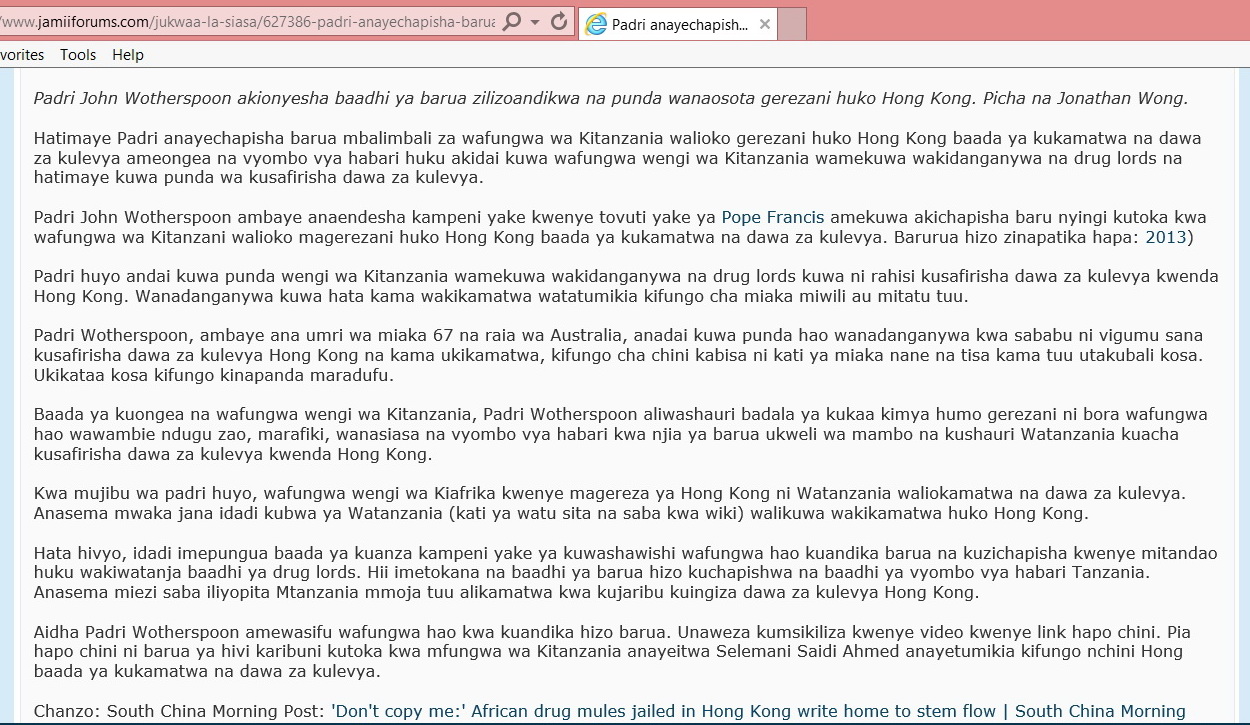Open the Help menu
The image size is (1250, 725).
[x=128, y=55]
